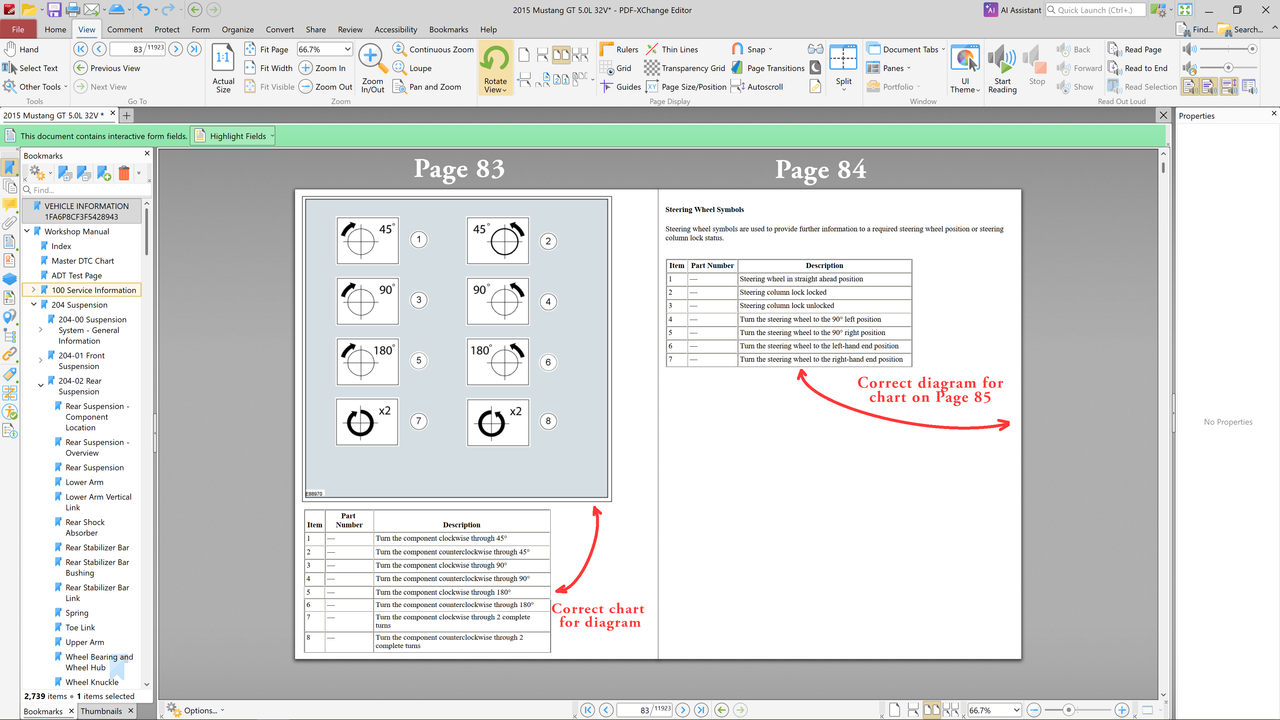Click the Rotate View icon
Viewport: 1280px width, 720px height.
(495, 68)
